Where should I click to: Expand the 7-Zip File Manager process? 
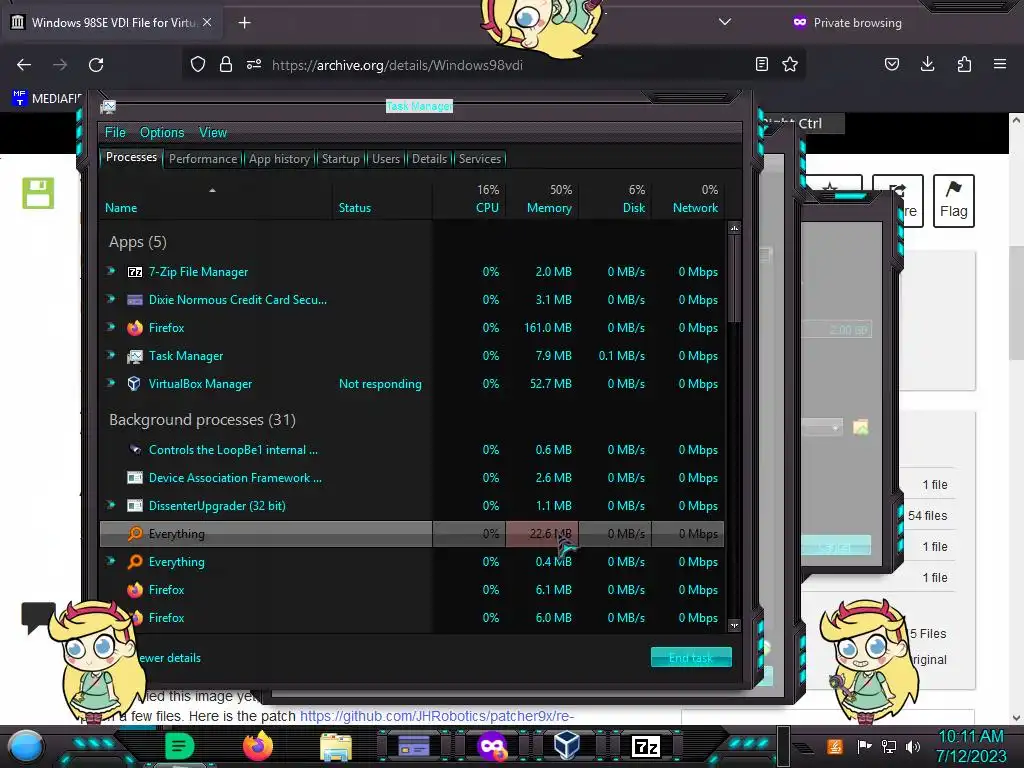(111, 271)
